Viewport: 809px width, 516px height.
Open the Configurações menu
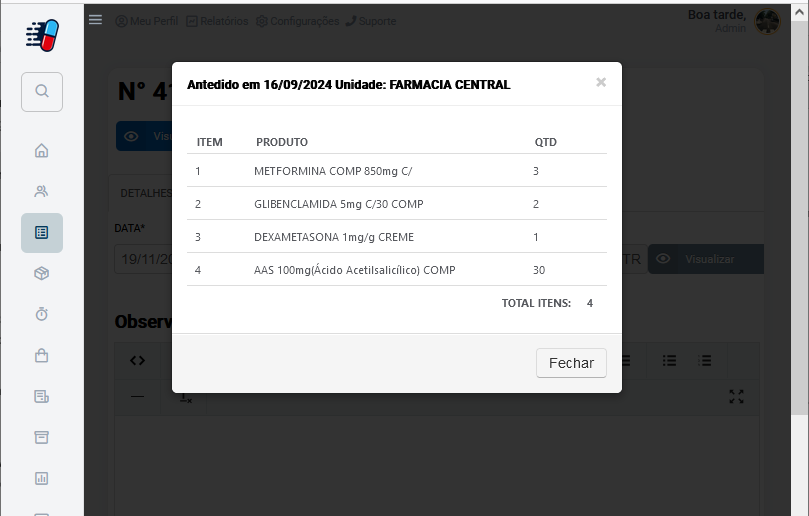298,21
